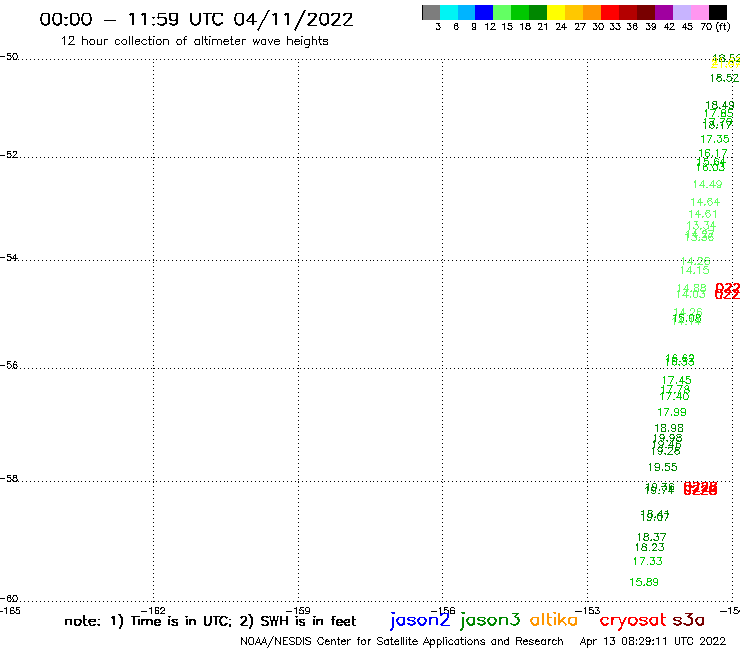Screen dimensions: 740x650
Task: Click the wave height value 14.15
Action: point(695,270)
